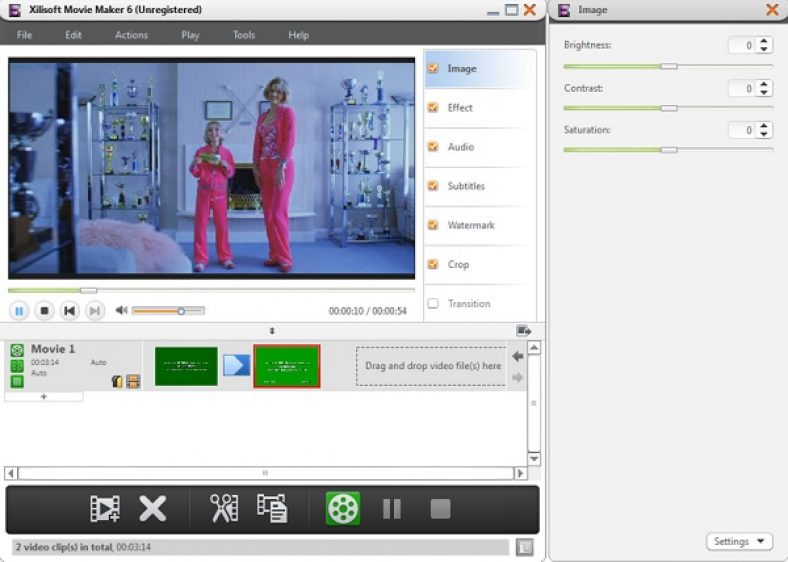The image size is (788, 562).
Task: Click the green film reel Make Movie icon
Action: click(343, 509)
